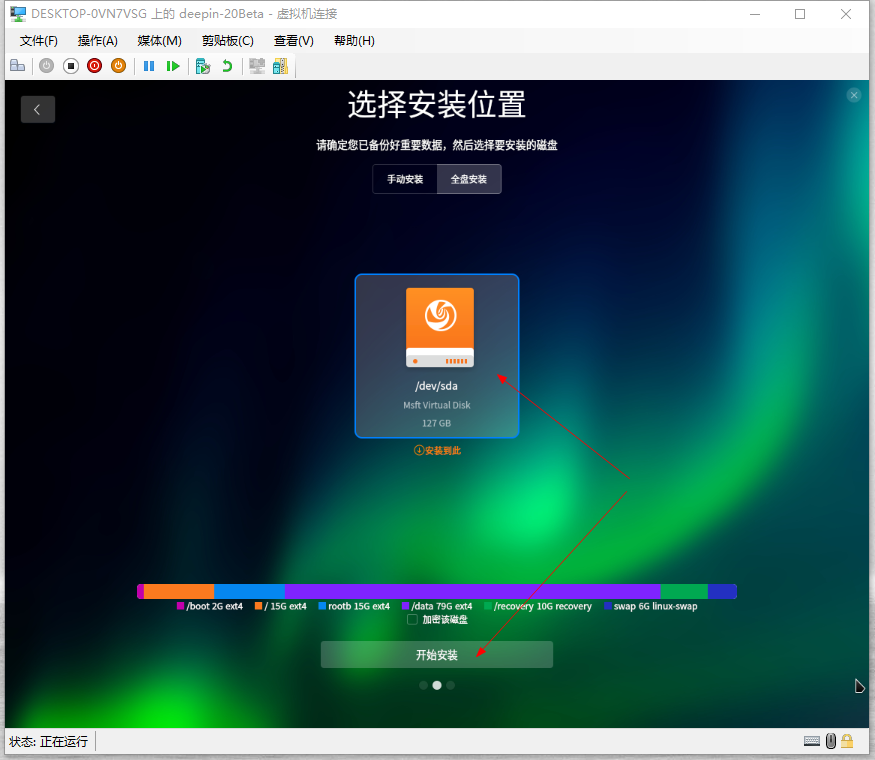The image size is (875, 760).
Task: Shut down the guest using the stop icon
Action: pos(70,65)
